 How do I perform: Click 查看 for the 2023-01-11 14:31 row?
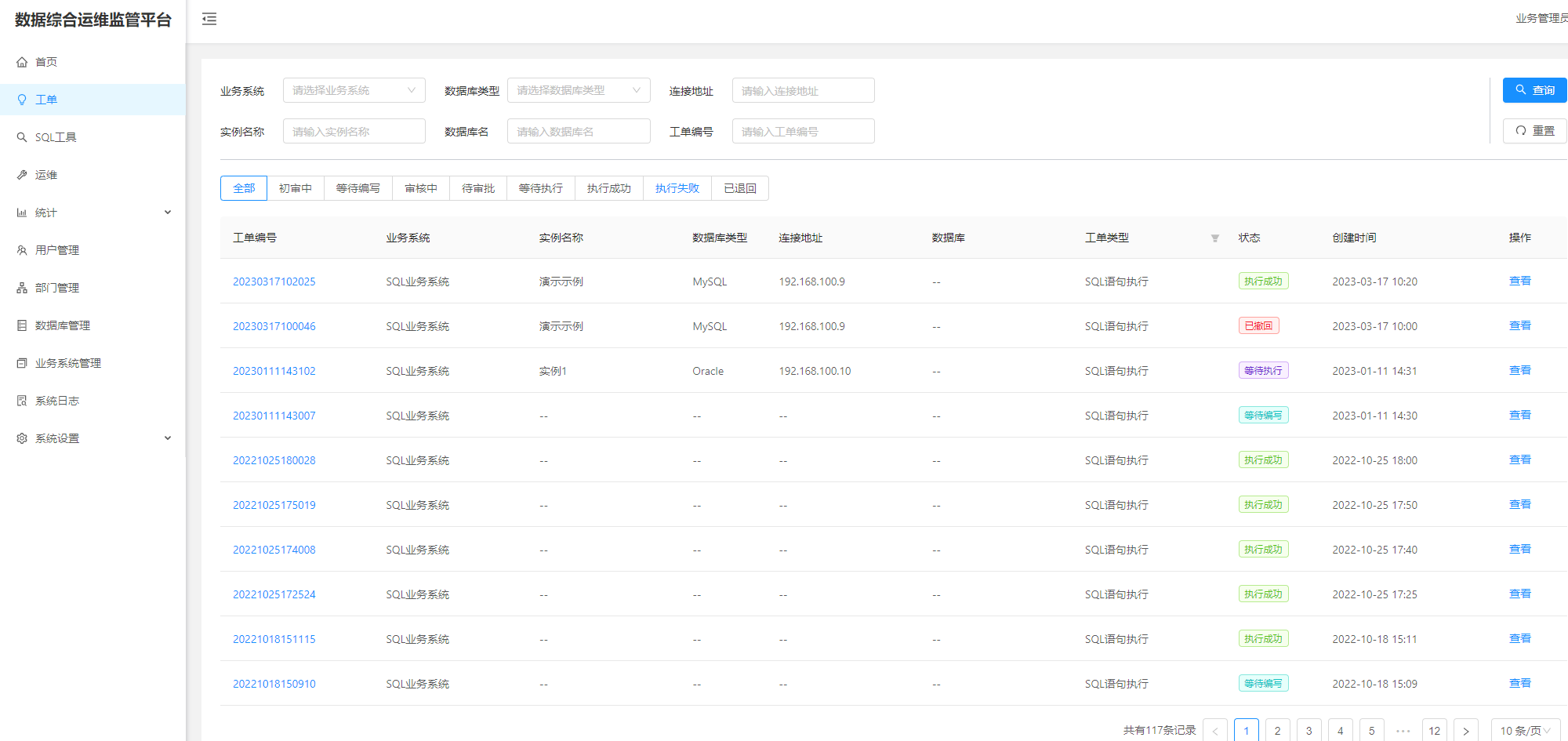pos(1520,370)
